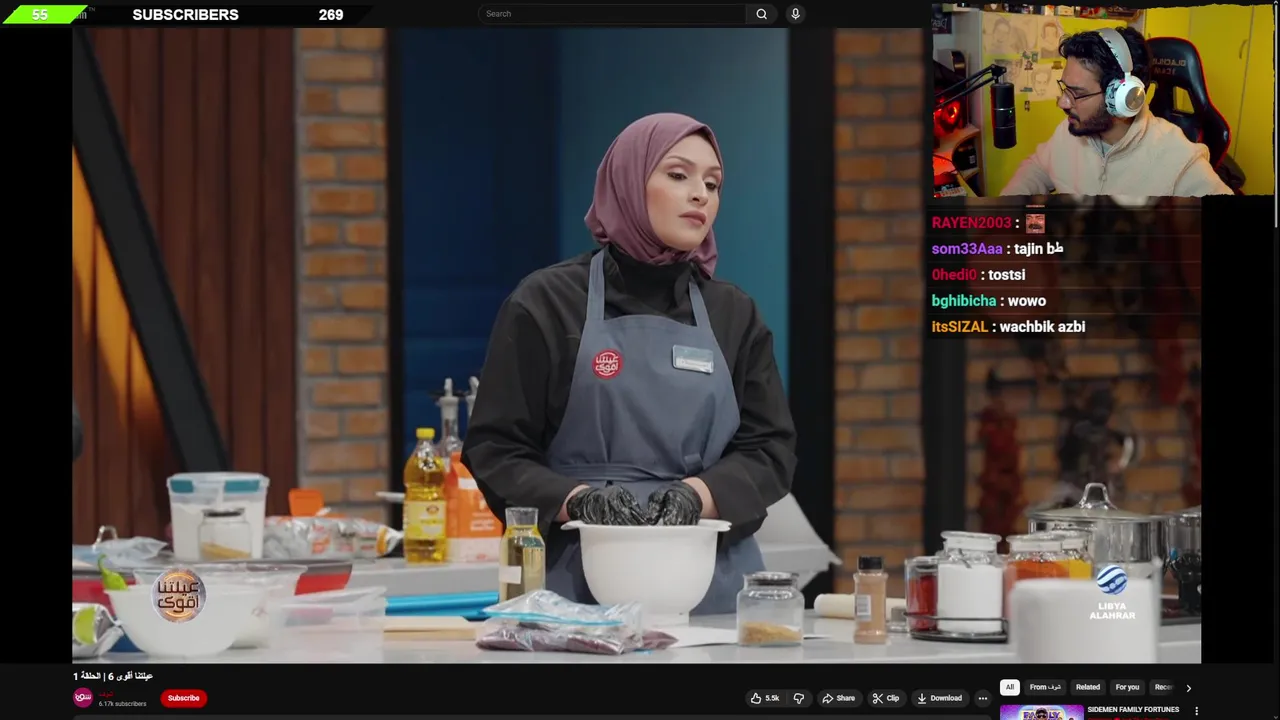1280x720 pixels.
Task: Like the video showing 5.5k likes
Action: coord(765,698)
